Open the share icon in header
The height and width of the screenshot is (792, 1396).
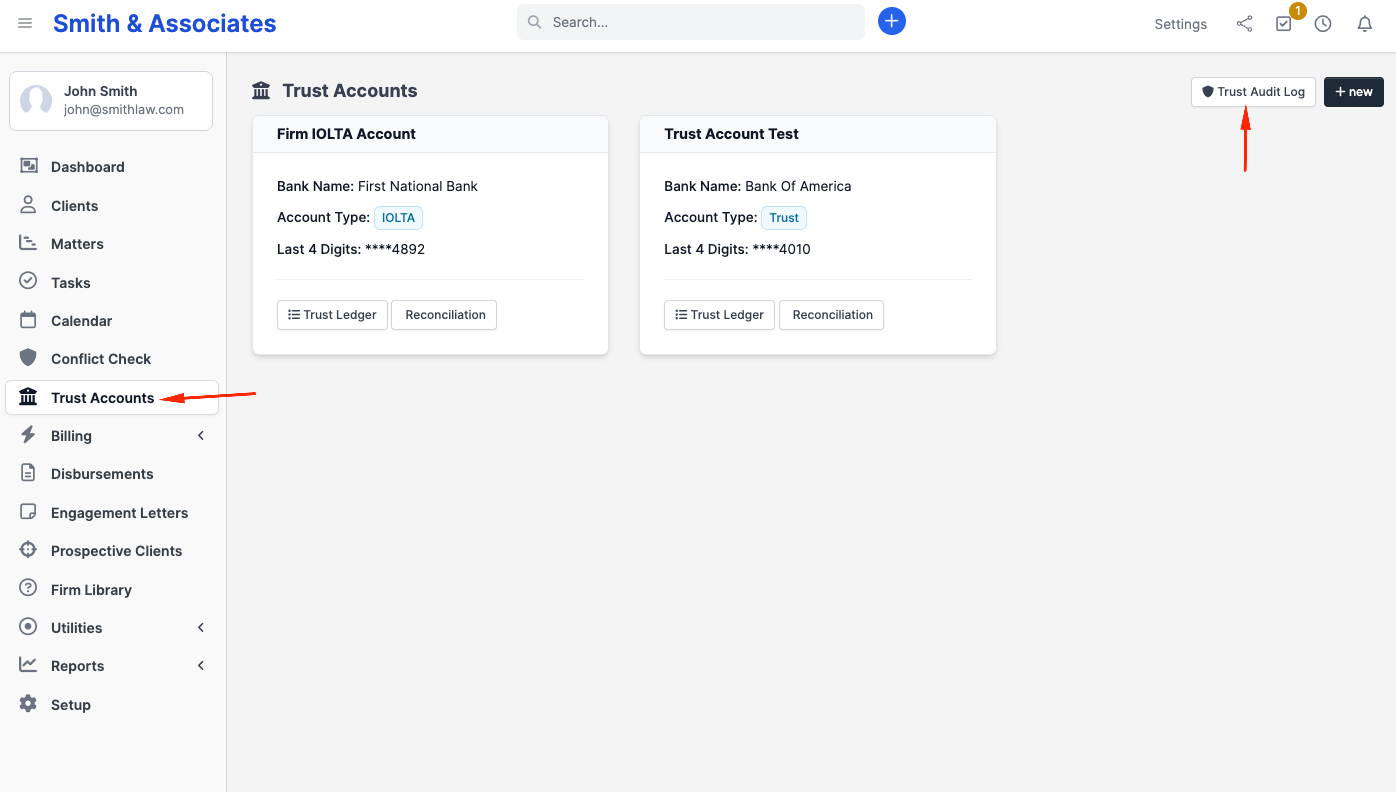pyautogui.click(x=1244, y=24)
